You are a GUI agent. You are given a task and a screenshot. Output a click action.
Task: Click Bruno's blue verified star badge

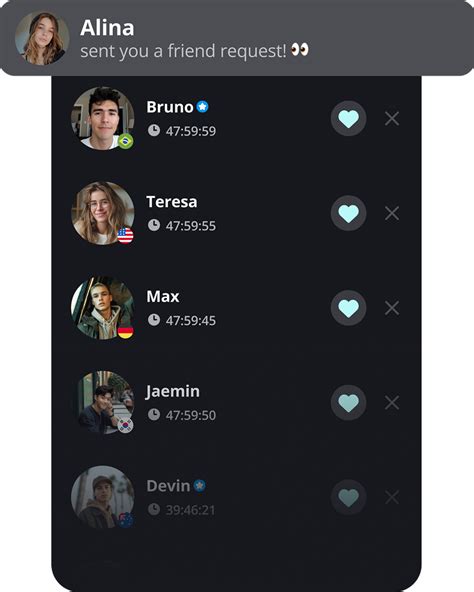coord(202,107)
